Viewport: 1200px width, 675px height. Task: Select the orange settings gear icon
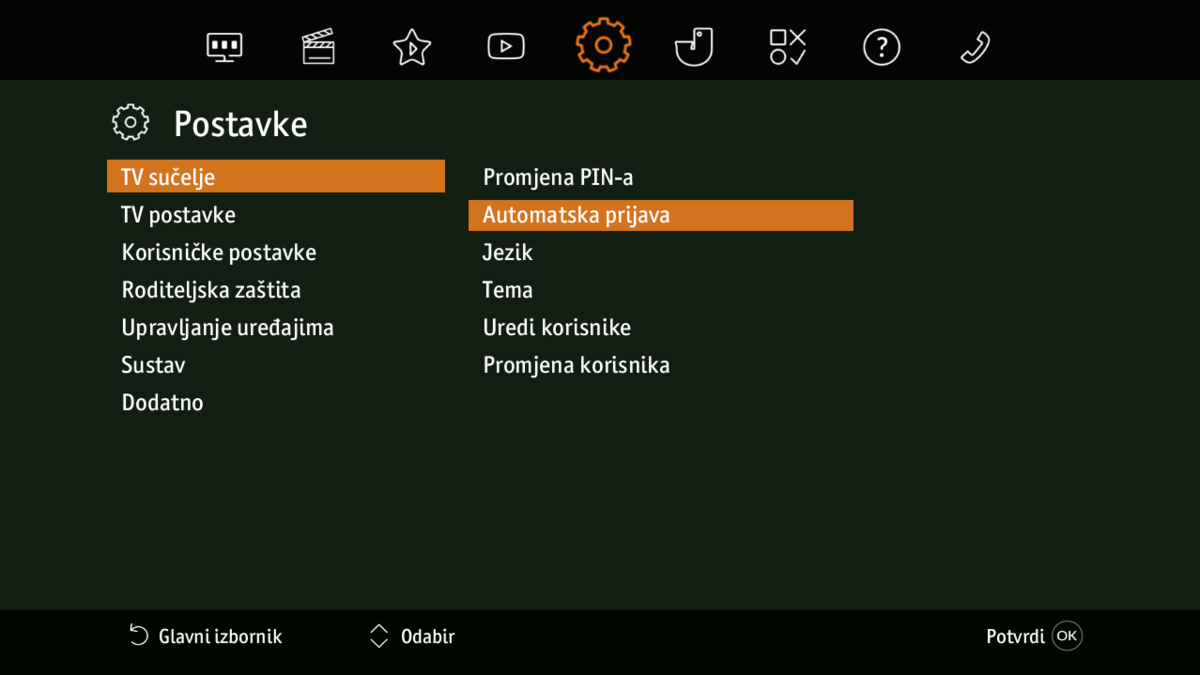coord(602,45)
